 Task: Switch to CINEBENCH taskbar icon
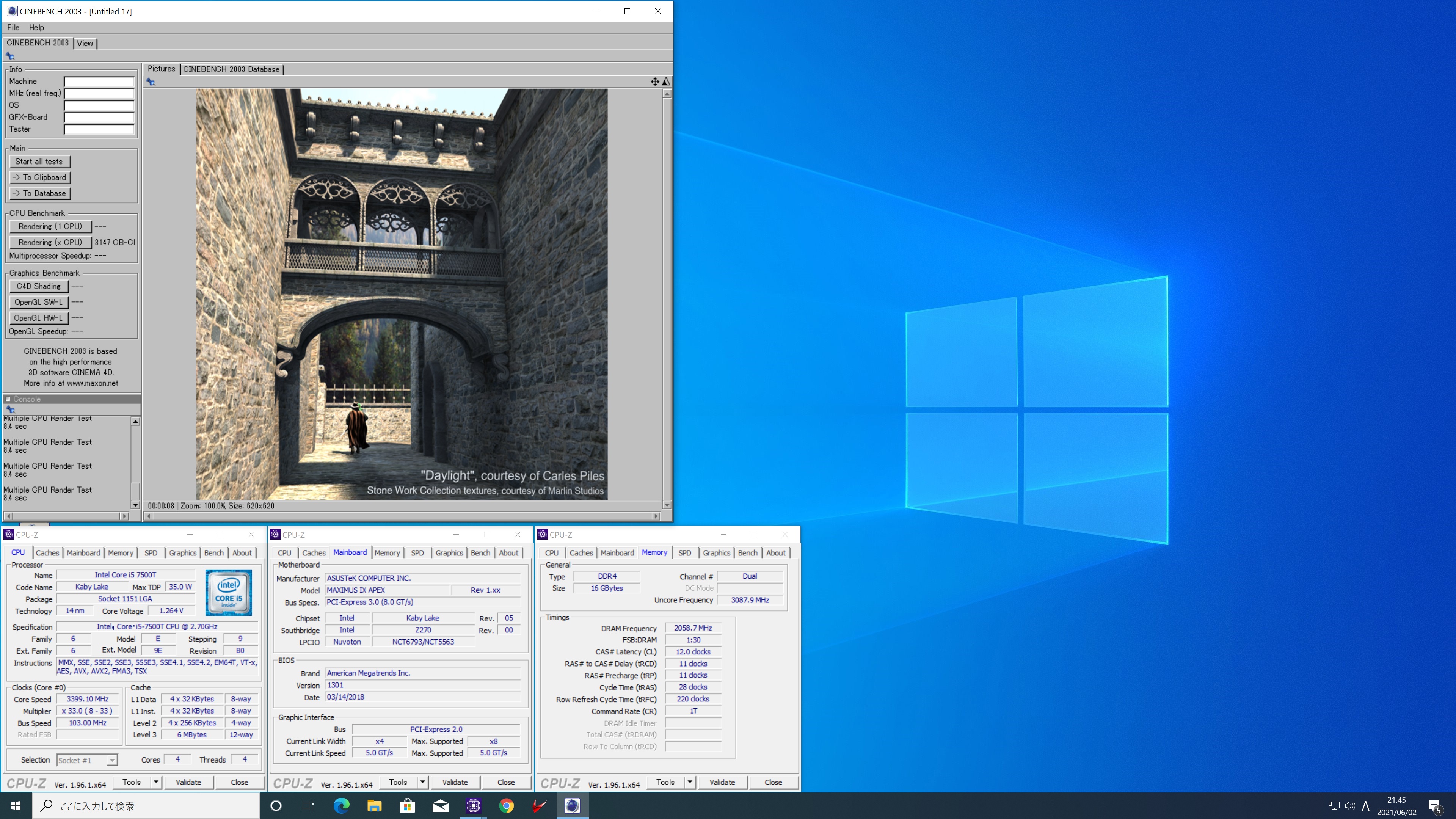point(573,805)
